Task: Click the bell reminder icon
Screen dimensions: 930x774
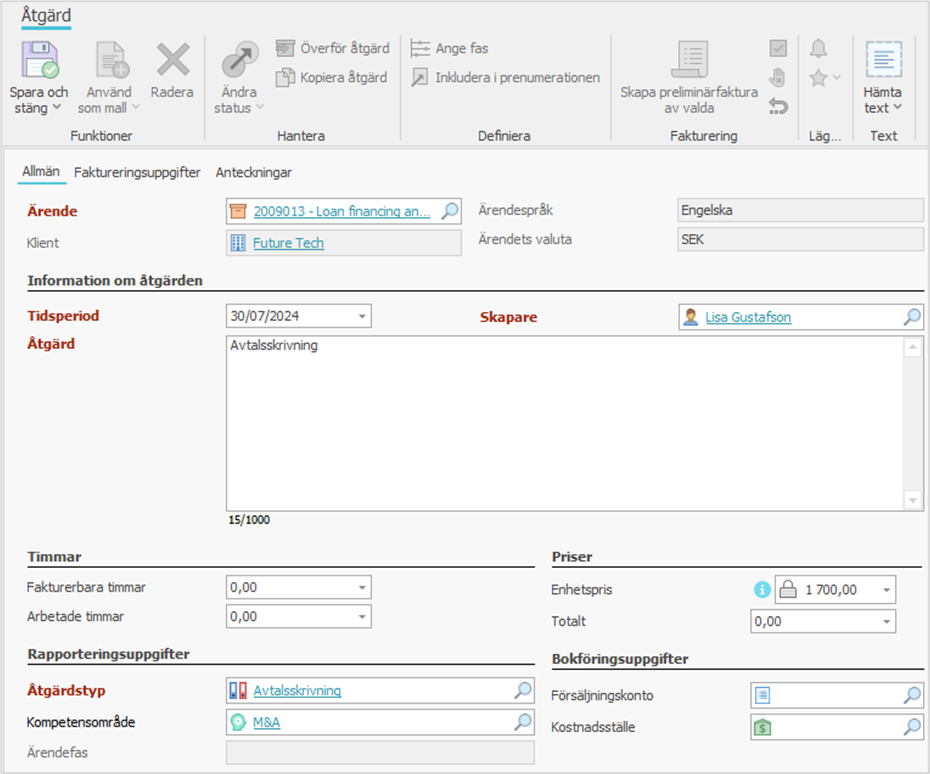Action: pyautogui.click(x=818, y=48)
